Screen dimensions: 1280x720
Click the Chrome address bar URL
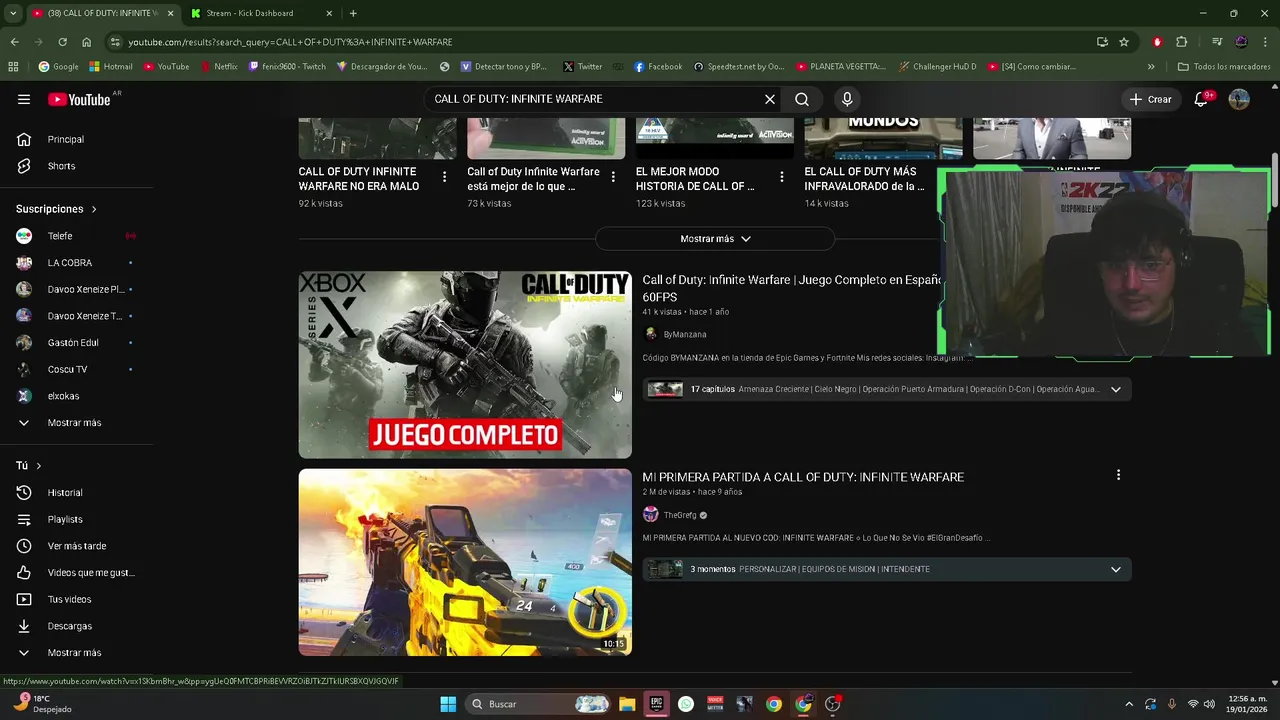pyautogui.click(x=290, y=42)
